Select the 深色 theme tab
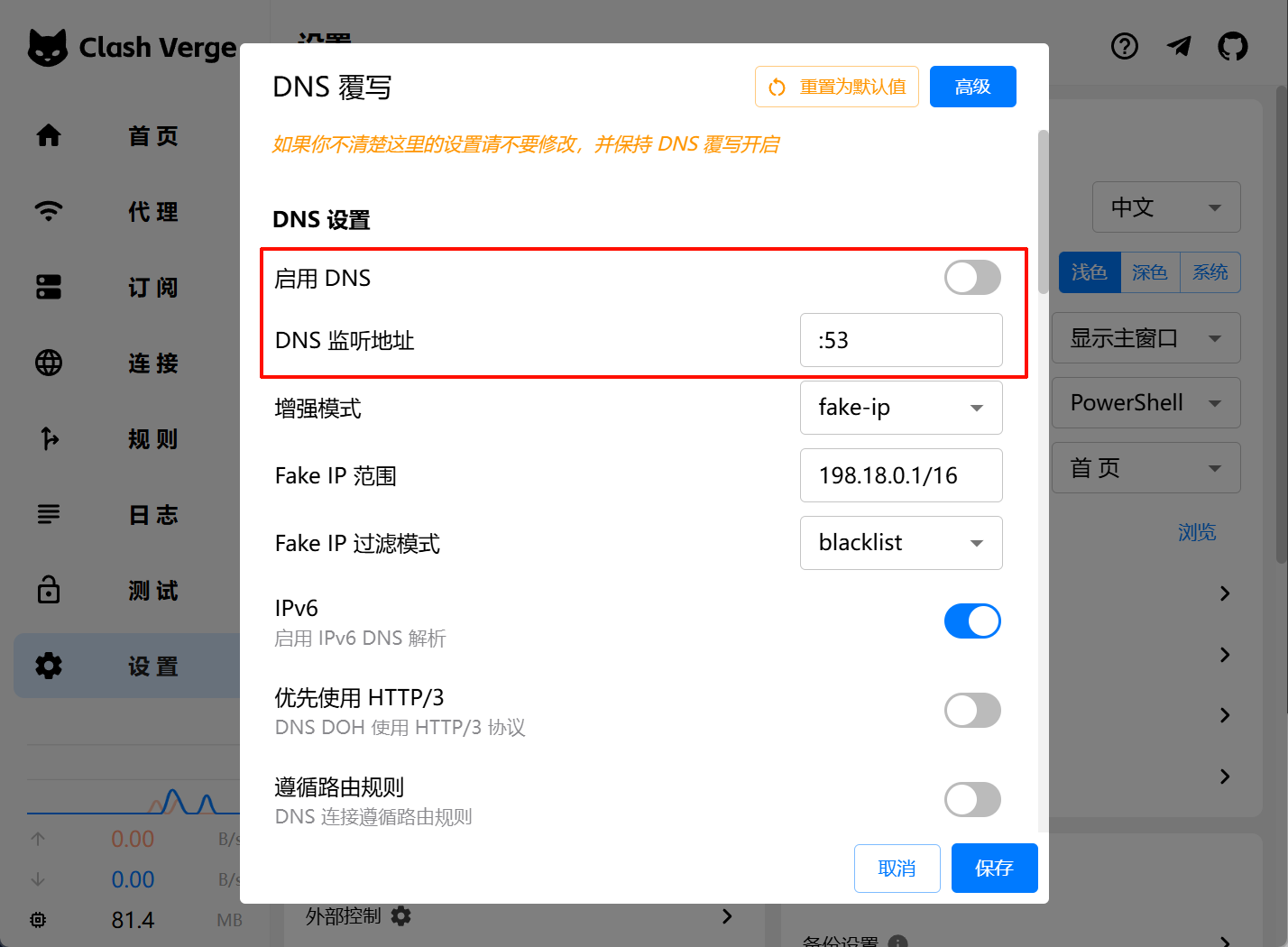1288x947 pixels. (1150, 272)
